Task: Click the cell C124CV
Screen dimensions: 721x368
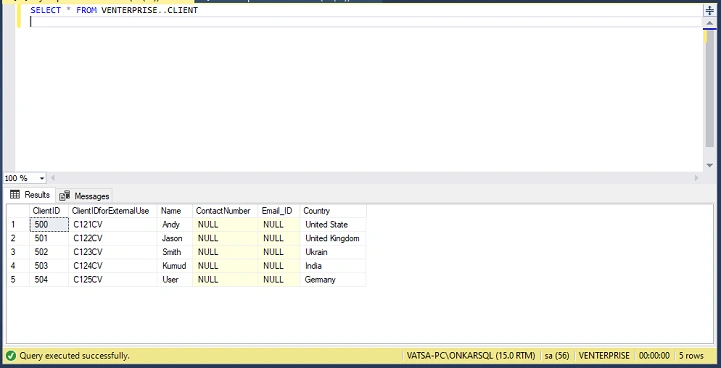Action: [113, 266]
